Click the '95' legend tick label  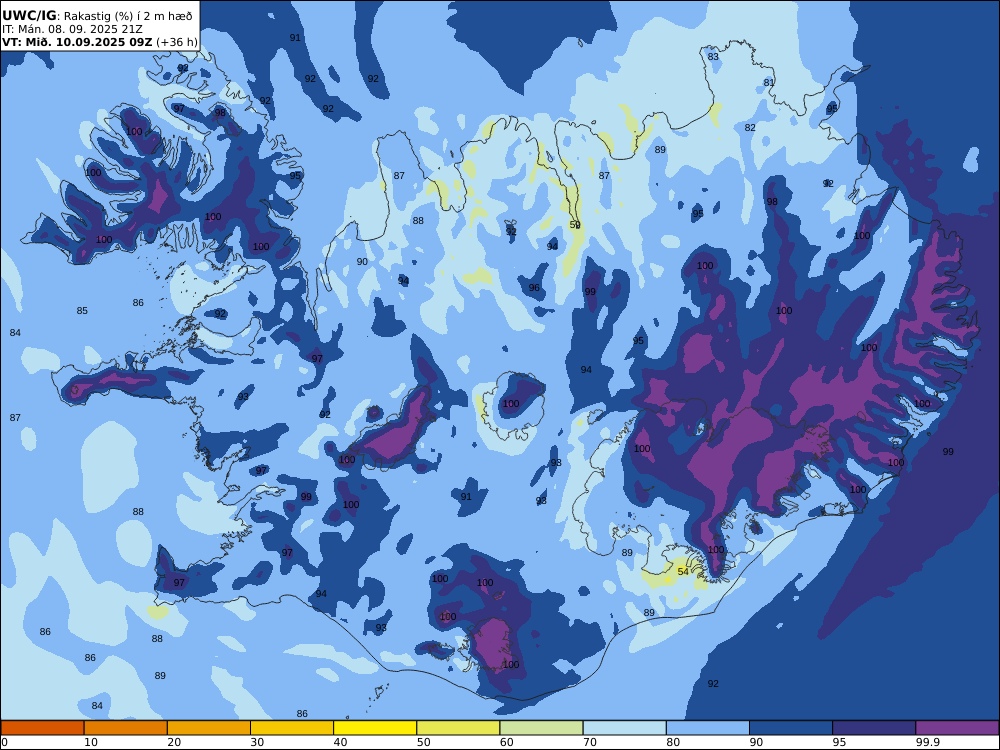[x=839, y=742]
